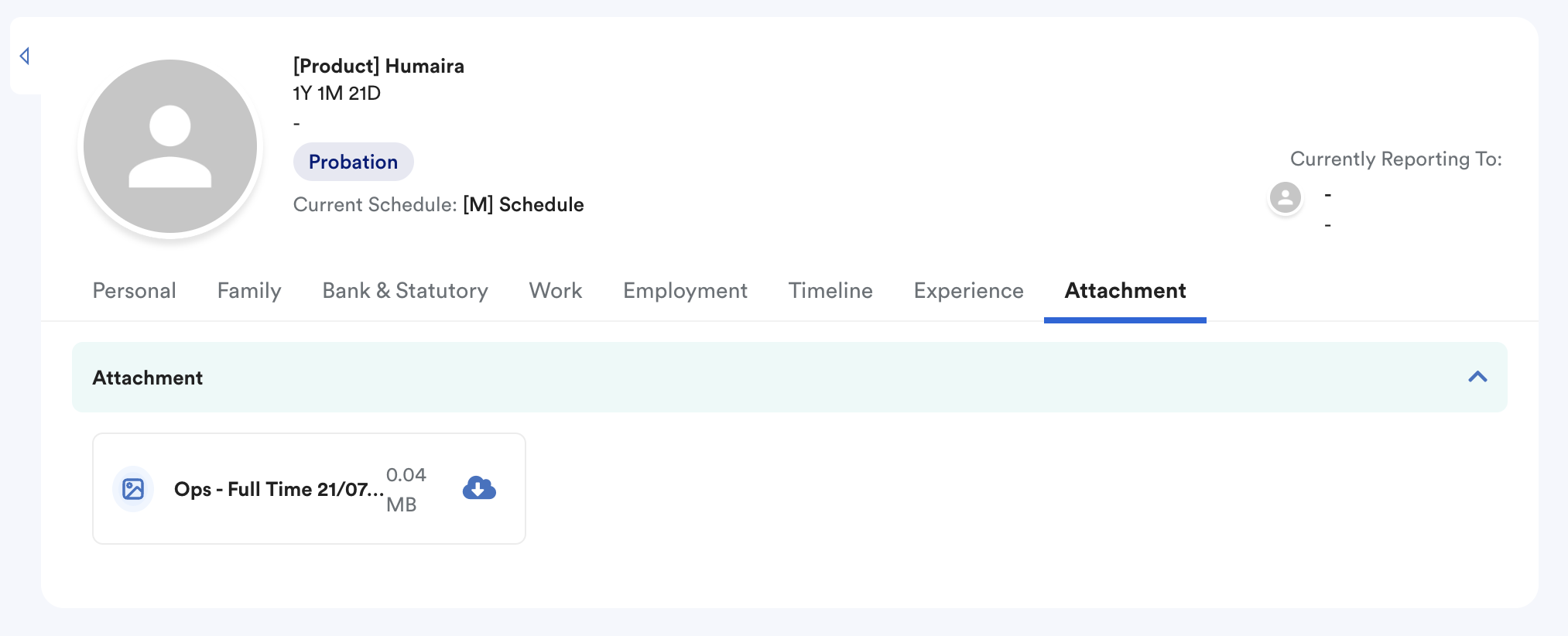Go to the Work tab
Viewport: 1568px width, 636px height.
click(556, 291)
